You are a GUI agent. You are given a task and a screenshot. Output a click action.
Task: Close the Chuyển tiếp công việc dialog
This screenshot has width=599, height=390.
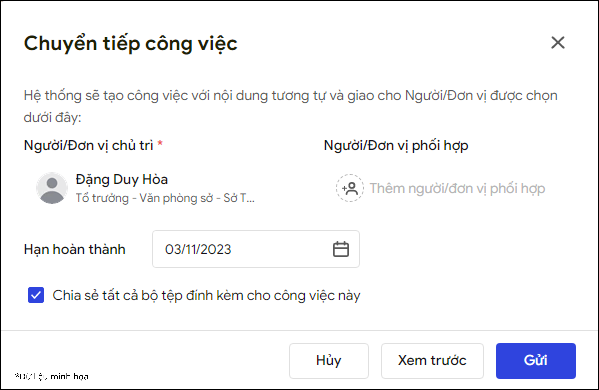coord(558,42)
